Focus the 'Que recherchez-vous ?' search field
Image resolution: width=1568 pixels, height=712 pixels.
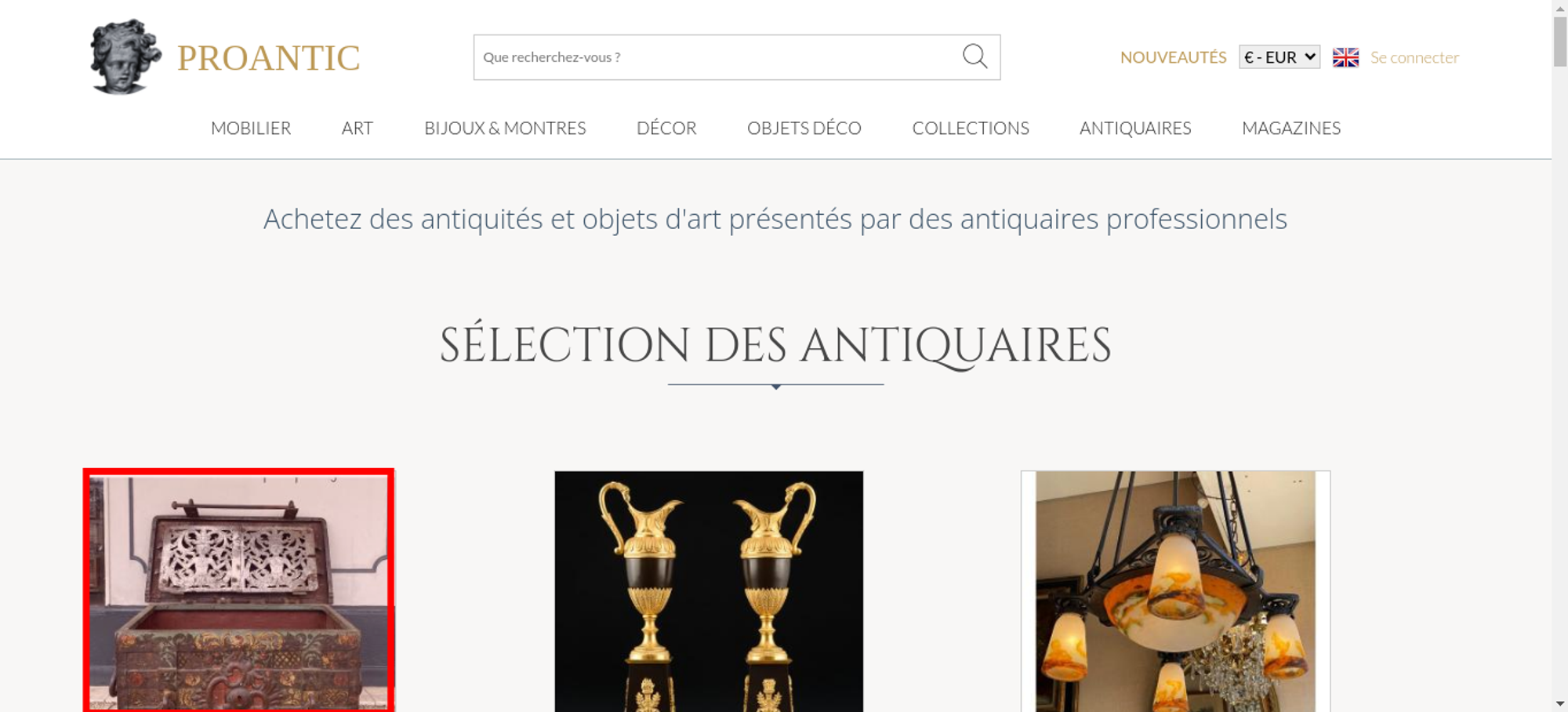(x=717, y=57)
